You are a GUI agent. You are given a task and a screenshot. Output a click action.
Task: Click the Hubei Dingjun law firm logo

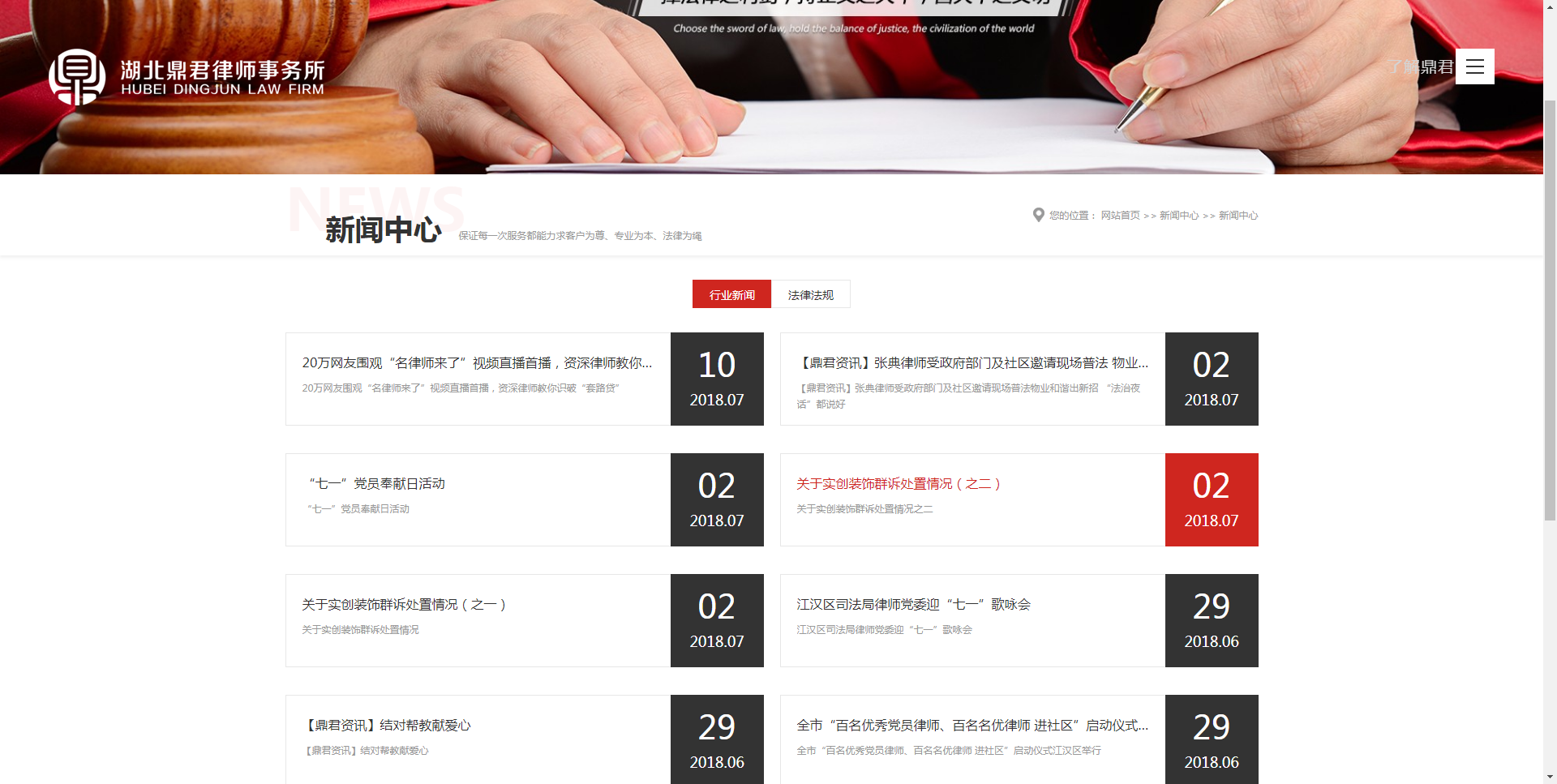pos(187,78)
